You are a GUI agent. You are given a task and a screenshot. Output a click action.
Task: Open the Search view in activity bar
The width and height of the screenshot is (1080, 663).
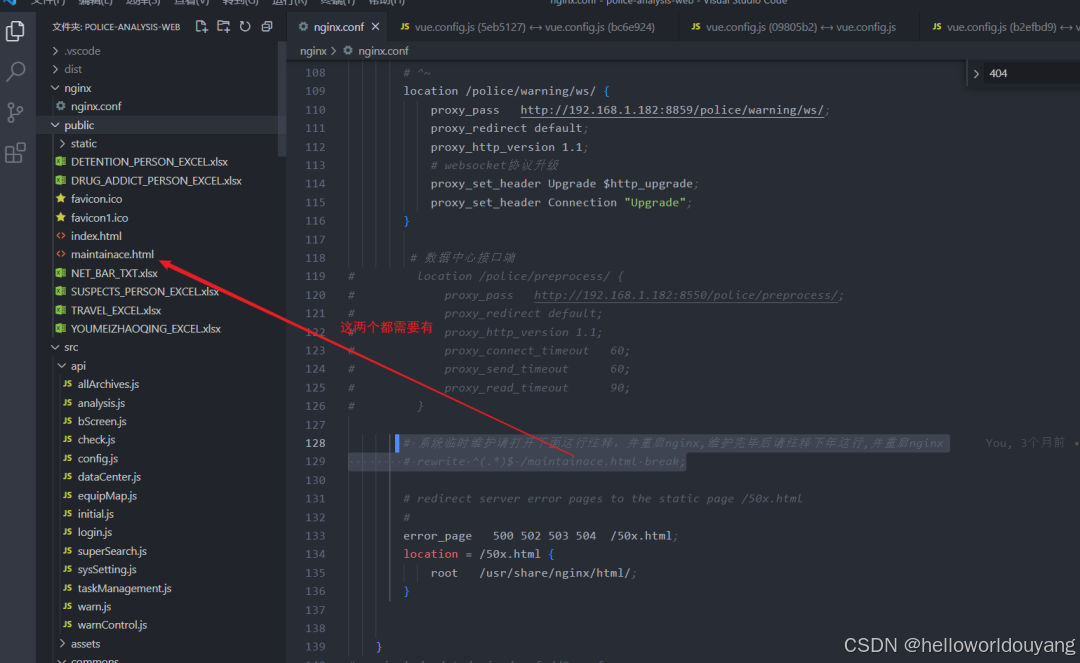coord(15,72)
